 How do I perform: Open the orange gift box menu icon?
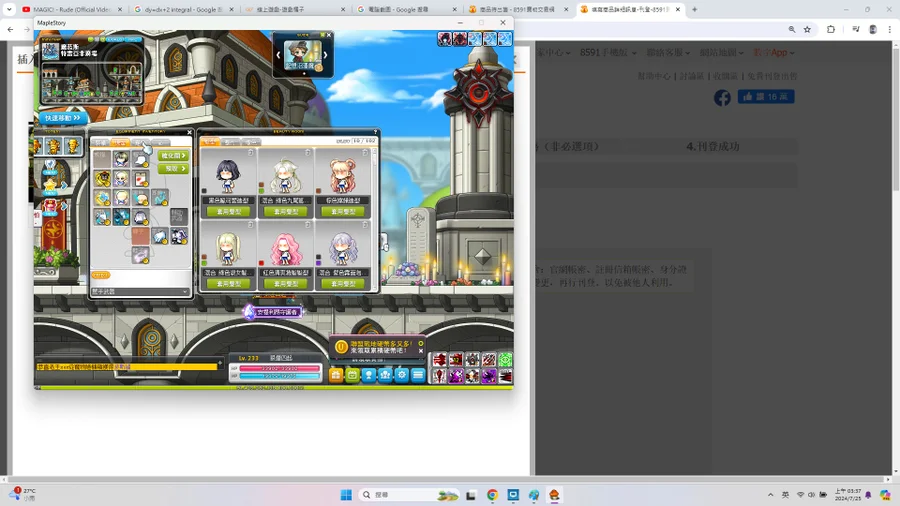[336, 375]
